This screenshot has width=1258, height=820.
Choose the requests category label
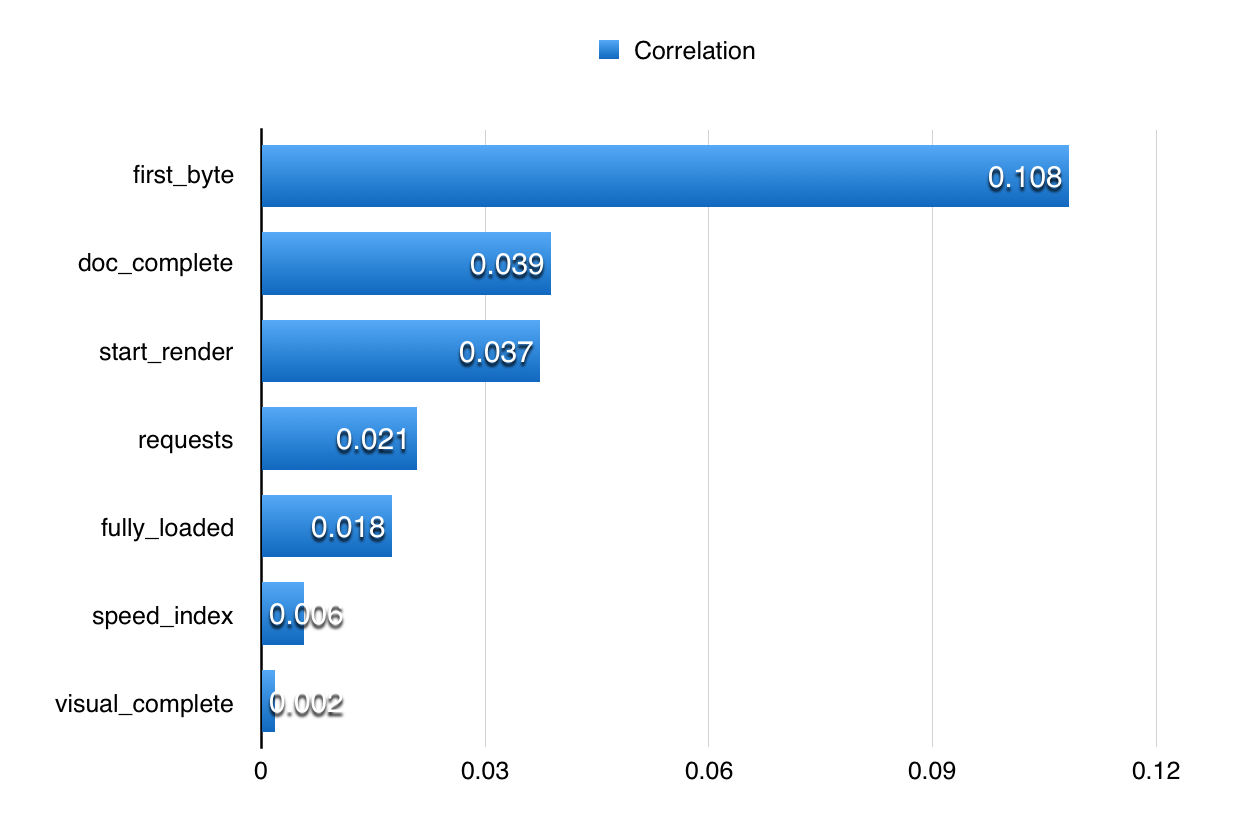[x=186, y=440]
